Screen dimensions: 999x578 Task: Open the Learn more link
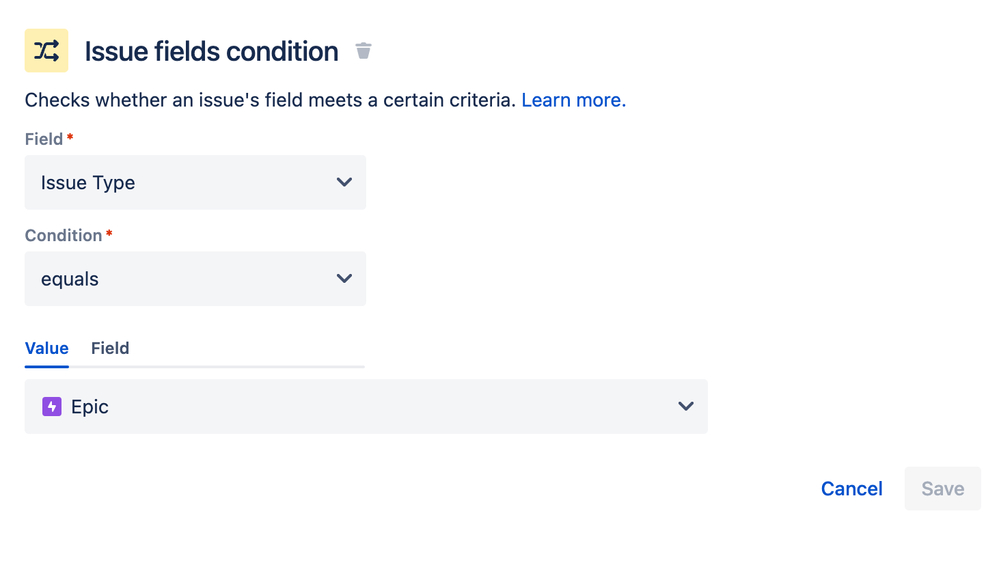573,100
